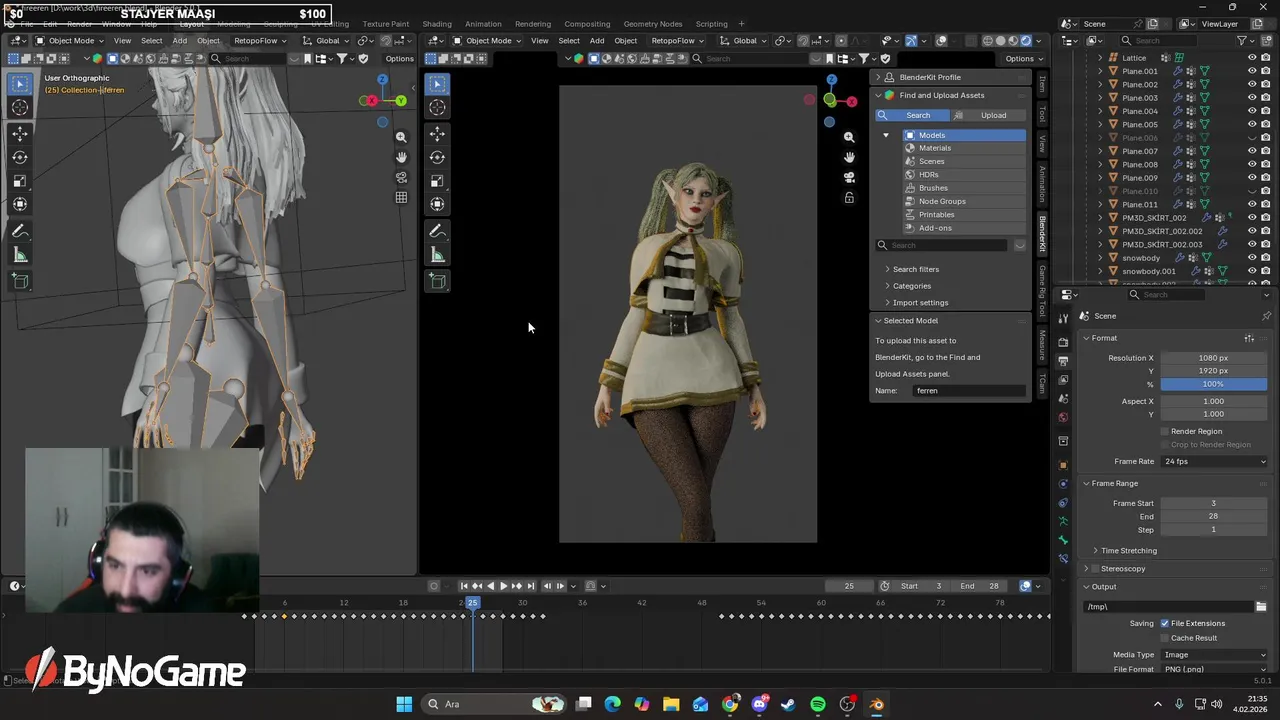Viewport: 1280px width, 720px height.
Task: Expand the Search filters section
Action: [915, 269]
